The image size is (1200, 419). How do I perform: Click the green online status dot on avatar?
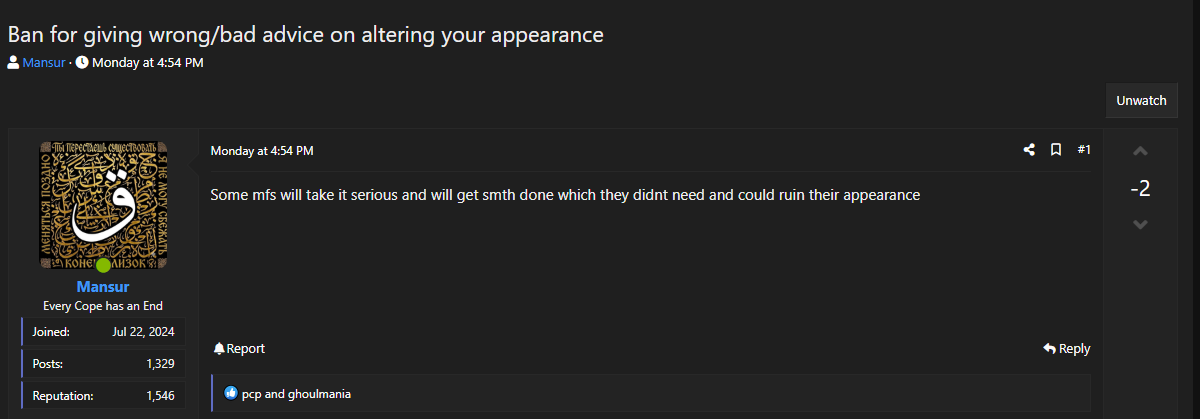(103, 266)
